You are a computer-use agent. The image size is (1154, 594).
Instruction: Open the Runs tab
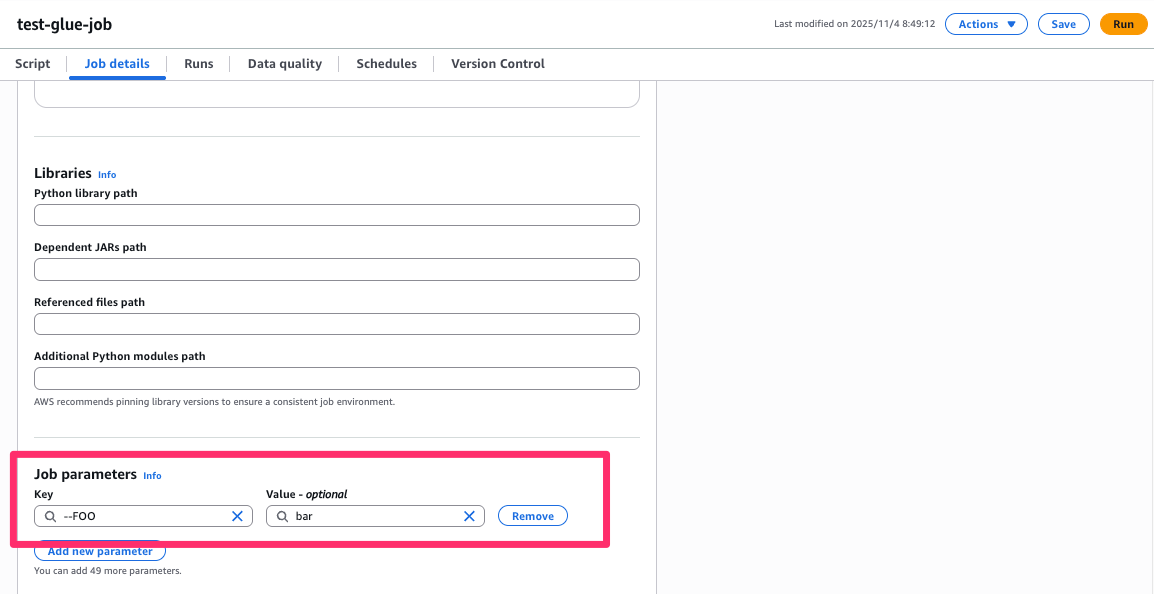pyautogui.click(x=198, y=63)
